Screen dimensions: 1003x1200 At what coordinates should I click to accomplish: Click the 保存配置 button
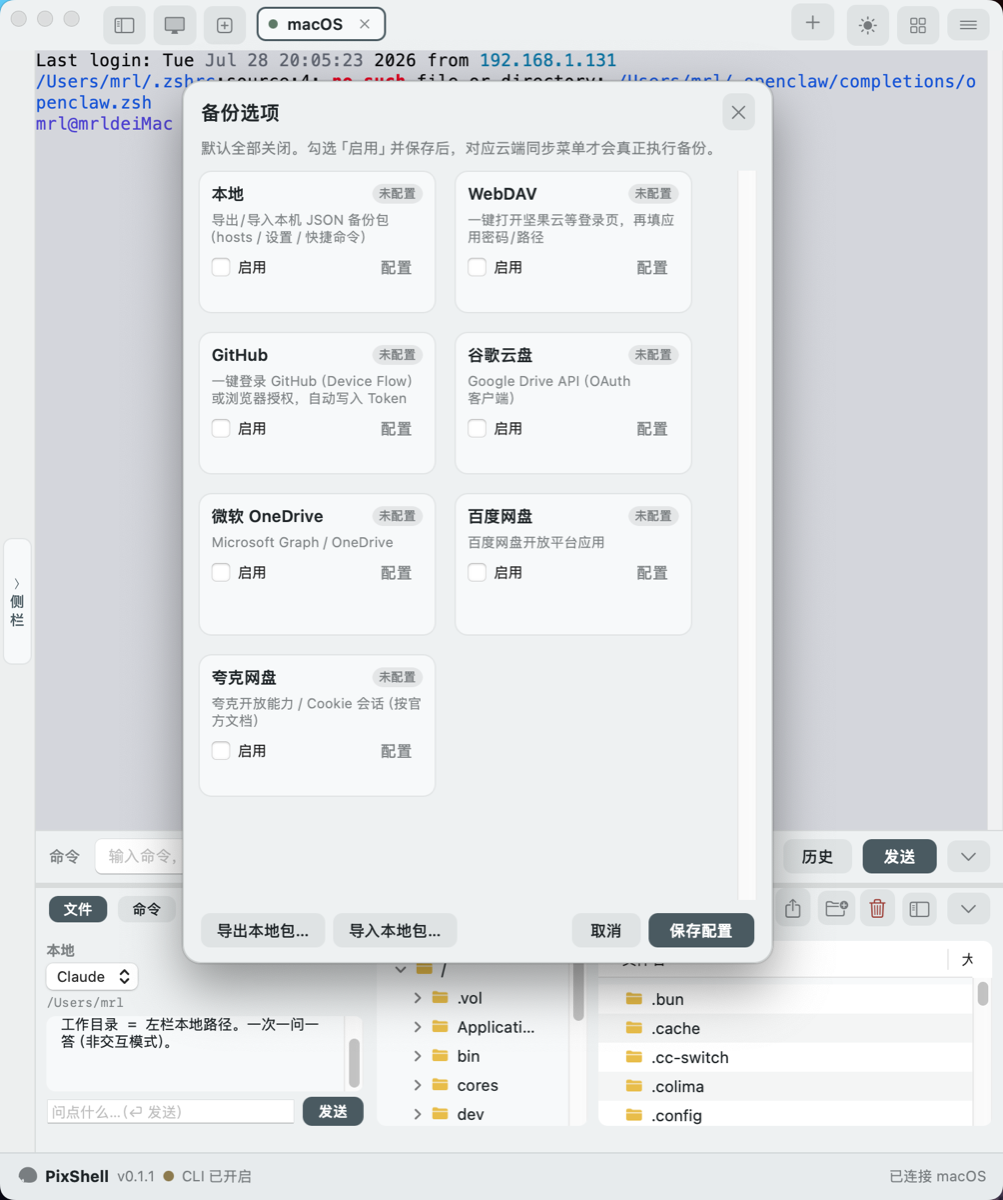point(701,930)
